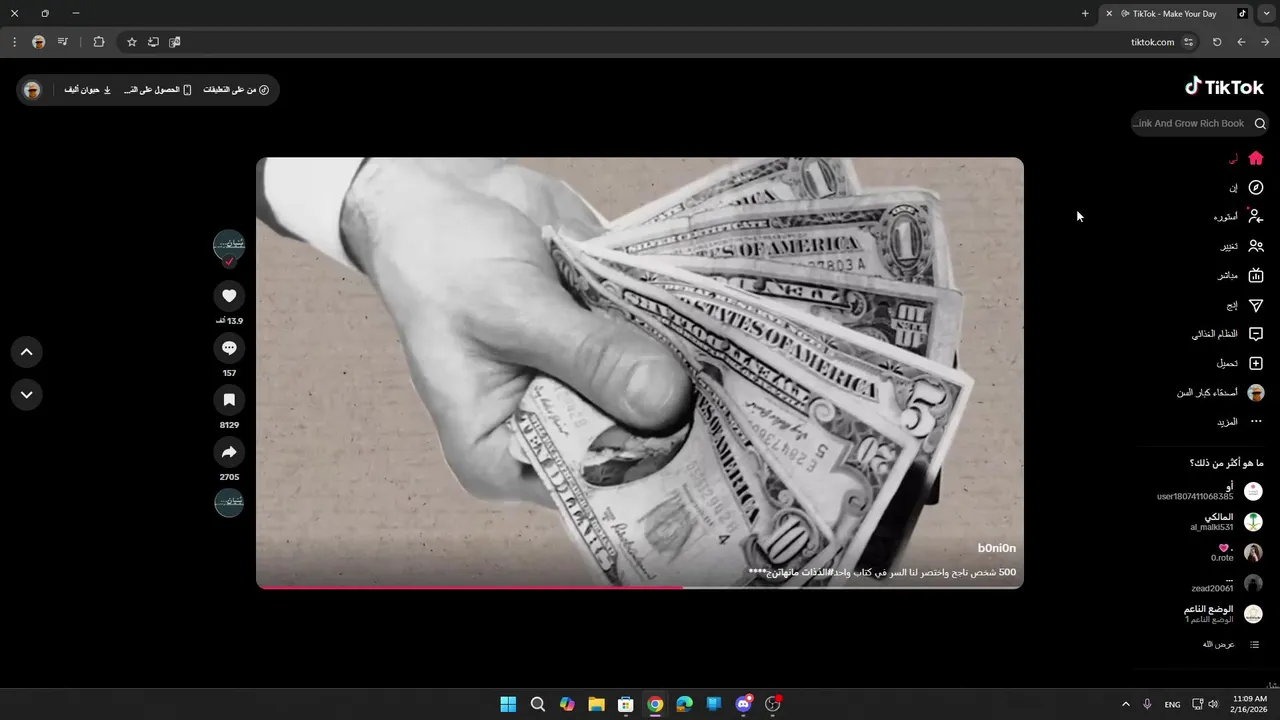Open the LIVE television sidebar icon
This screenshot has height=720, width=1280.
click(x=1256, y=275)
